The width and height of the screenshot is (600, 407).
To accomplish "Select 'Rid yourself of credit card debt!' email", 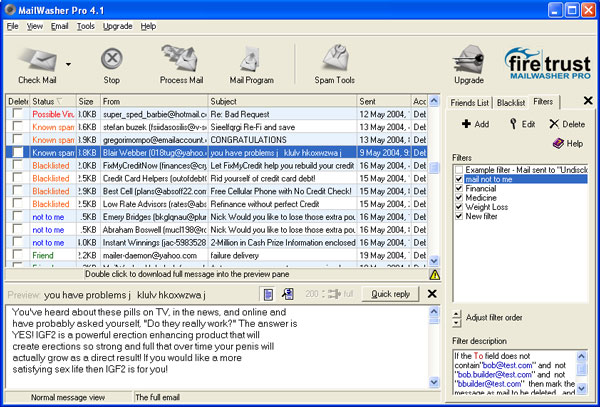I will click(217, 178).
